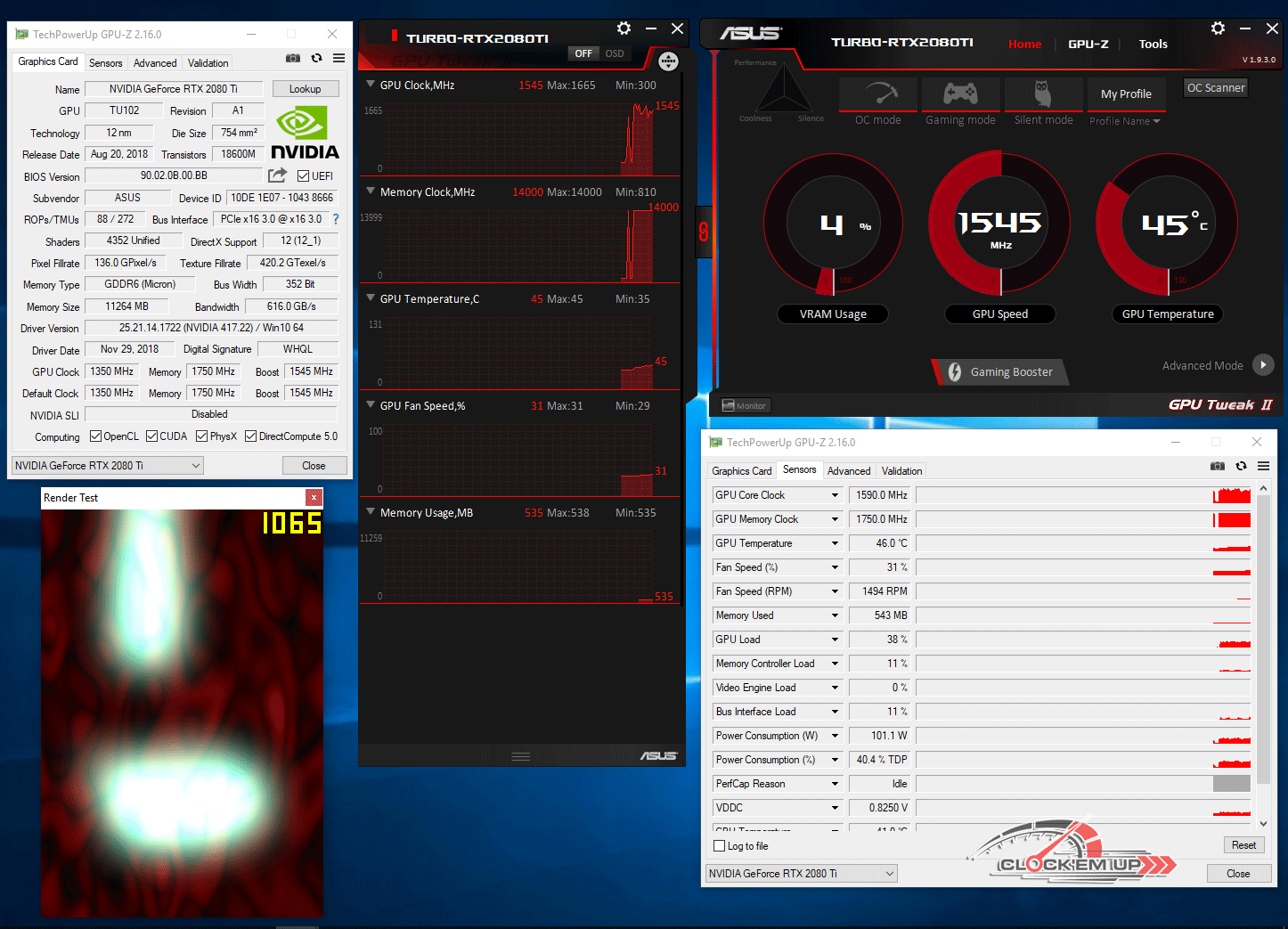Click the ASUS logo in the GPU Tweak II header
This screenshot has height=929, width=1288.
point(751,33)
